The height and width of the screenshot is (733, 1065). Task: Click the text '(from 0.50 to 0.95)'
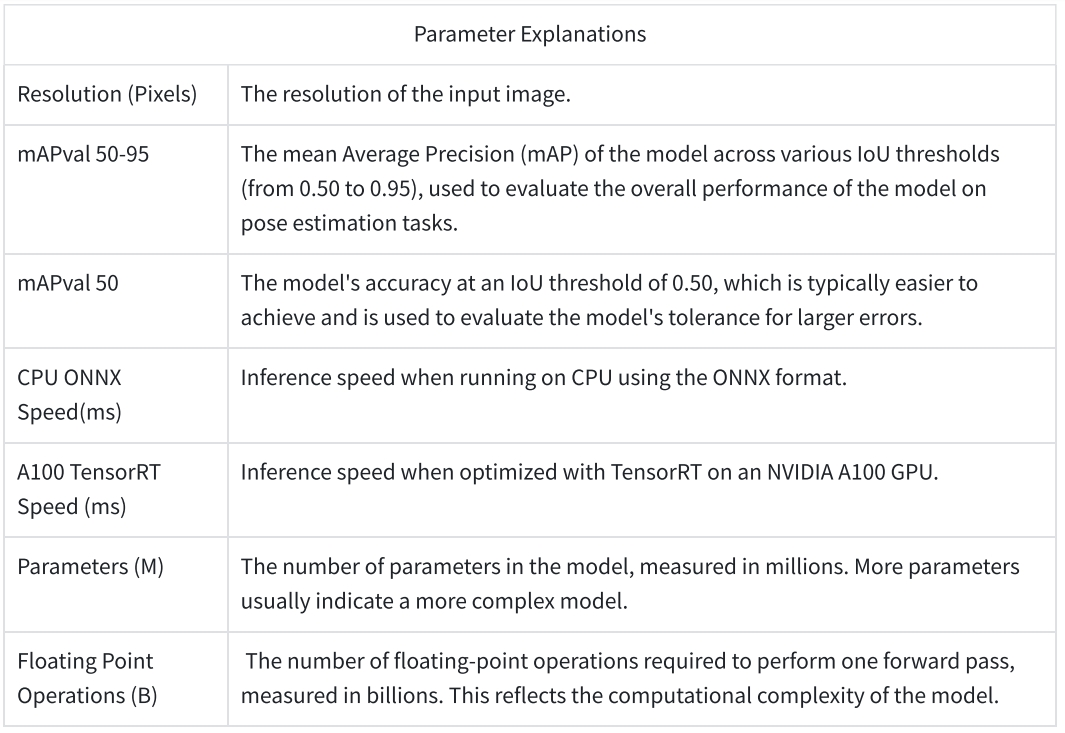329,189
